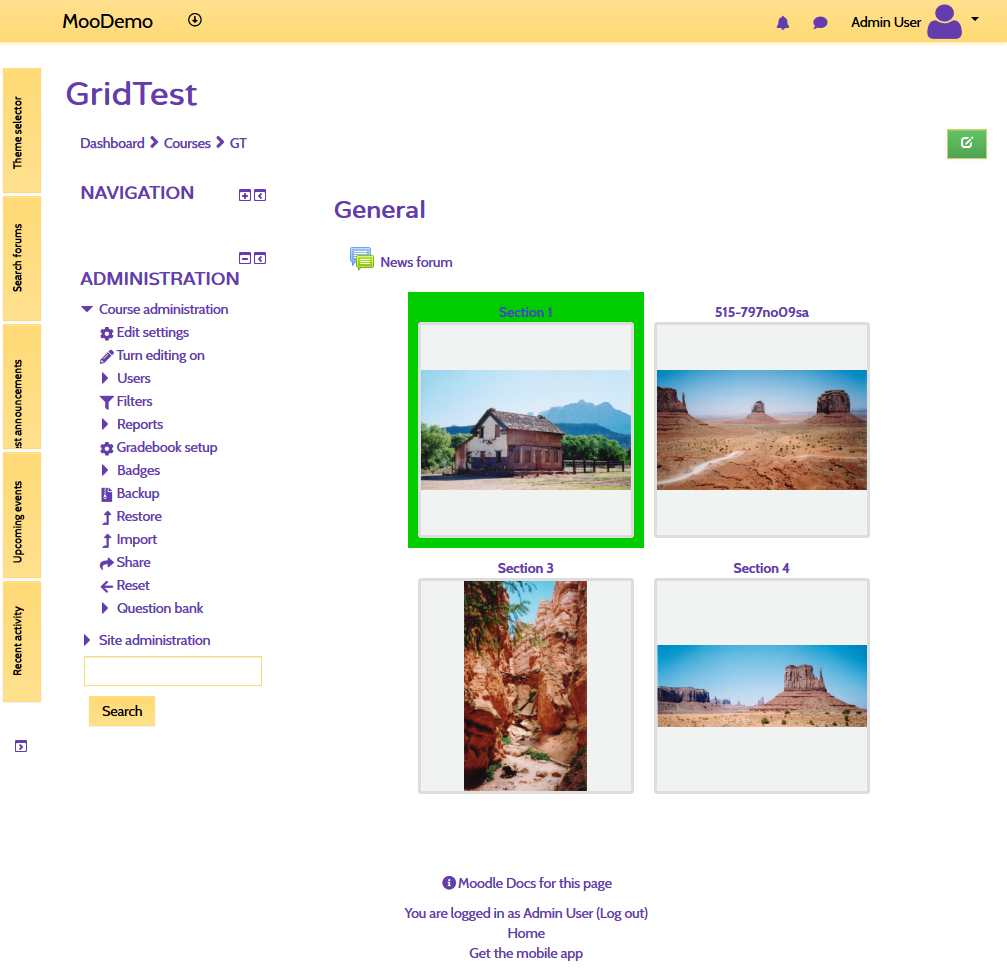Click the Reset left-arrow icon
The width and height of the screenshot is (1007, 977).
[107, 586]
